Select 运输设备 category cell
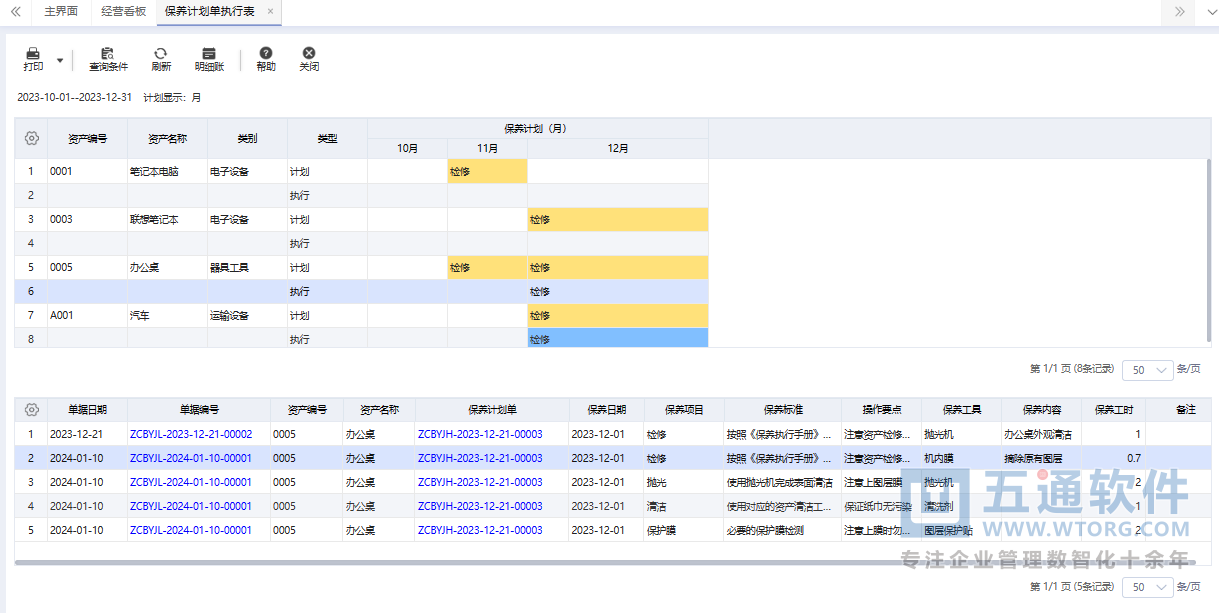Screen dimensions: 1219x613 248,315
